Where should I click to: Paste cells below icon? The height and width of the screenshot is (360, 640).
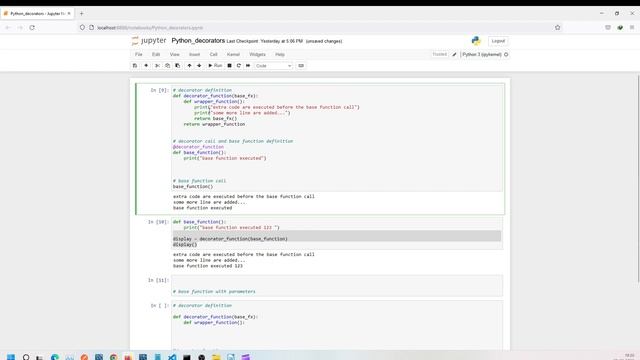[178, 66]
